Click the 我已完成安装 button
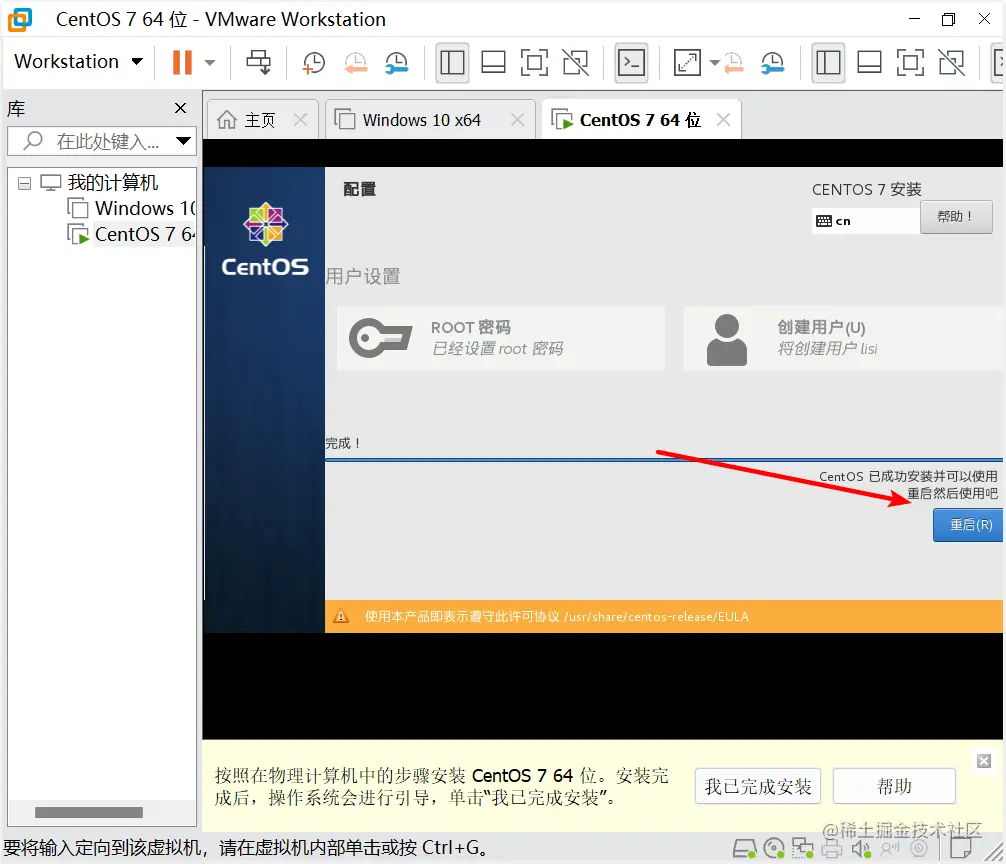Viewport: 1006px width, 864px height. pyautogui.click(x=758, y=786)
